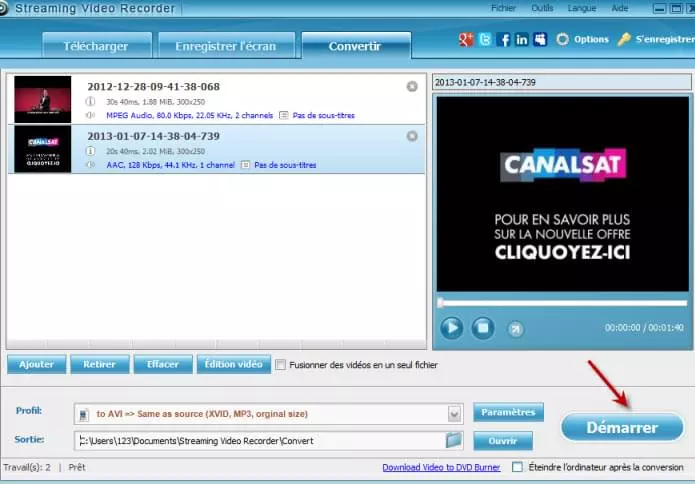This screenshot has height=484, width=695.
Task: Click subtitle icon in the 2012-12-28 row
Action: [x=284, y=115]
